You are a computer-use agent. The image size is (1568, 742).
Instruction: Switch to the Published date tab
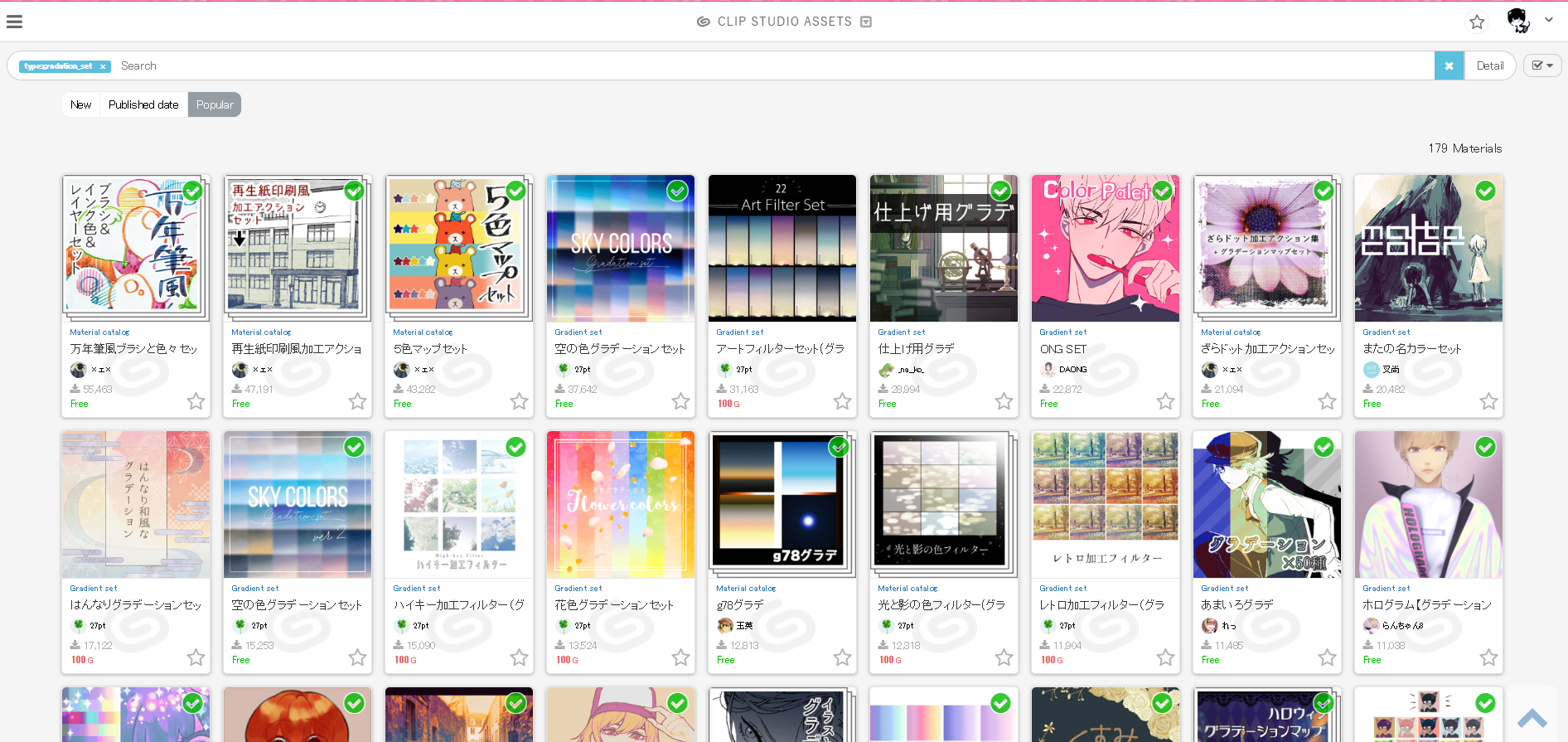[x=143, y=104]
